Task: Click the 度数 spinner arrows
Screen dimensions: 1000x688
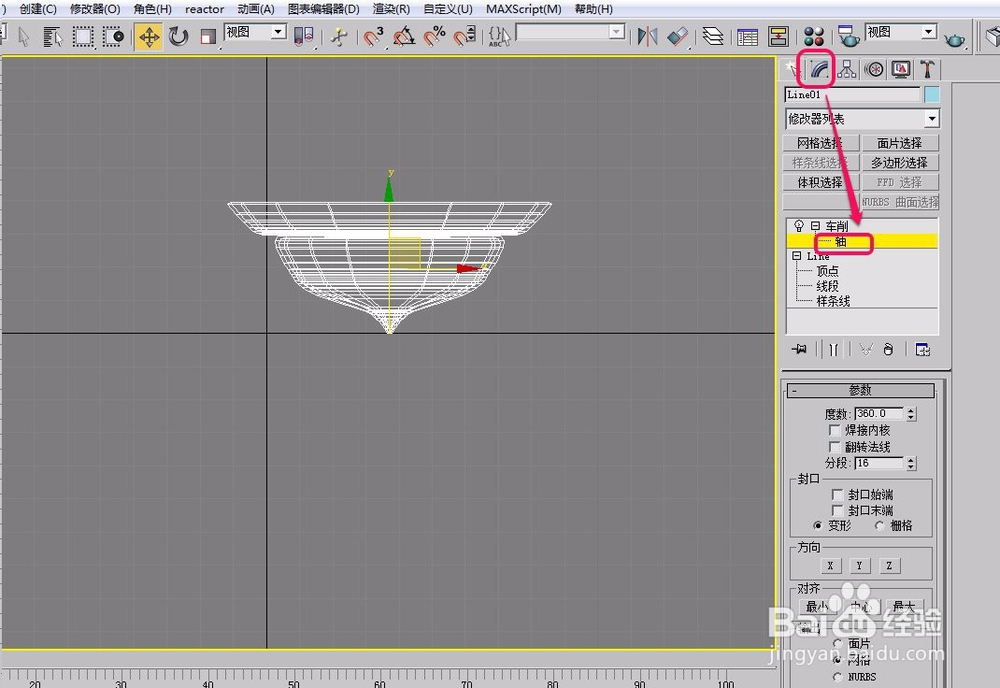Action: click(911, 414)
